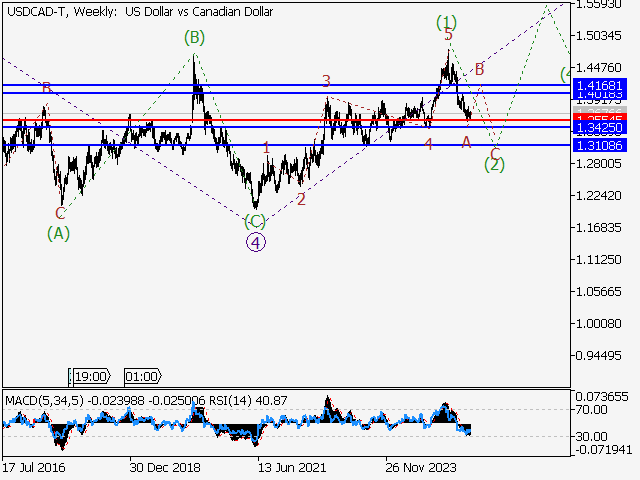Select the green (2) wave projection label
Image resolution: width=640 pixels, height=480 pixels.
tap(494, 164)
